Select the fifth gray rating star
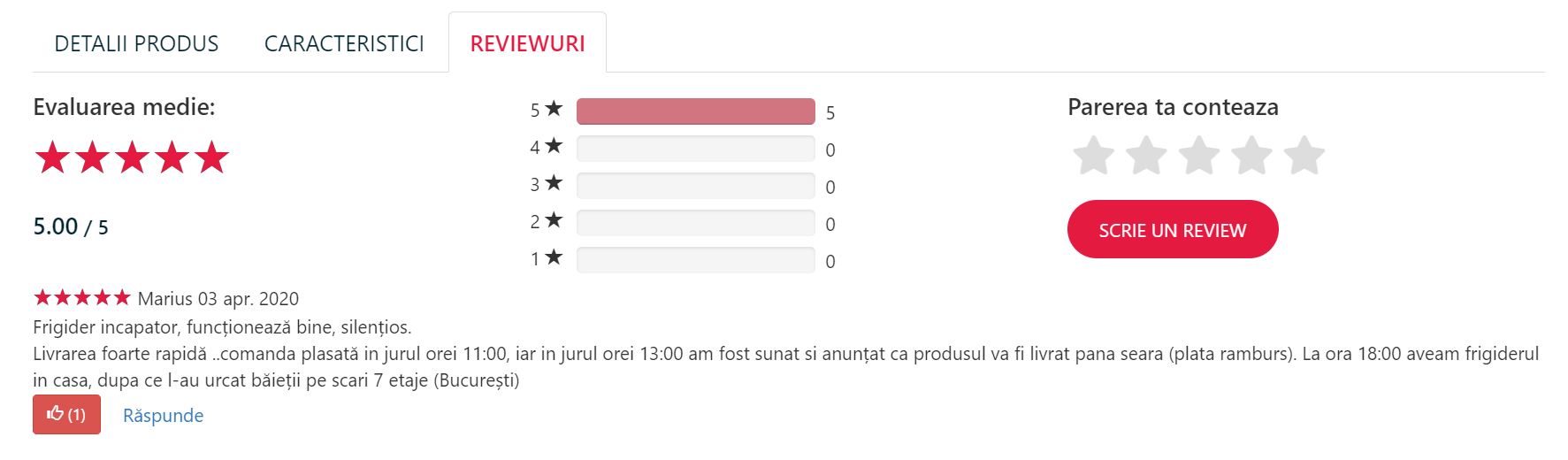 point(1304,156)
